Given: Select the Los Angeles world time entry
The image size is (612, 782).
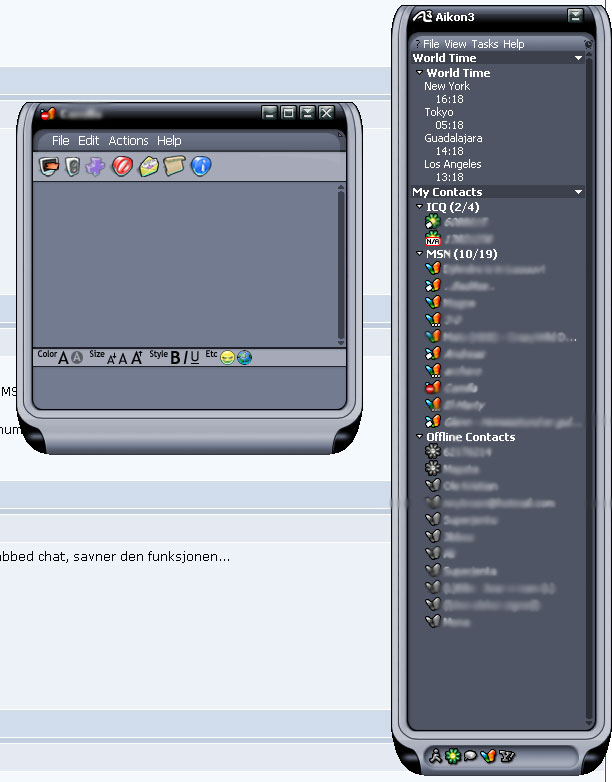Looking at the screenshot, I should 452,164.
